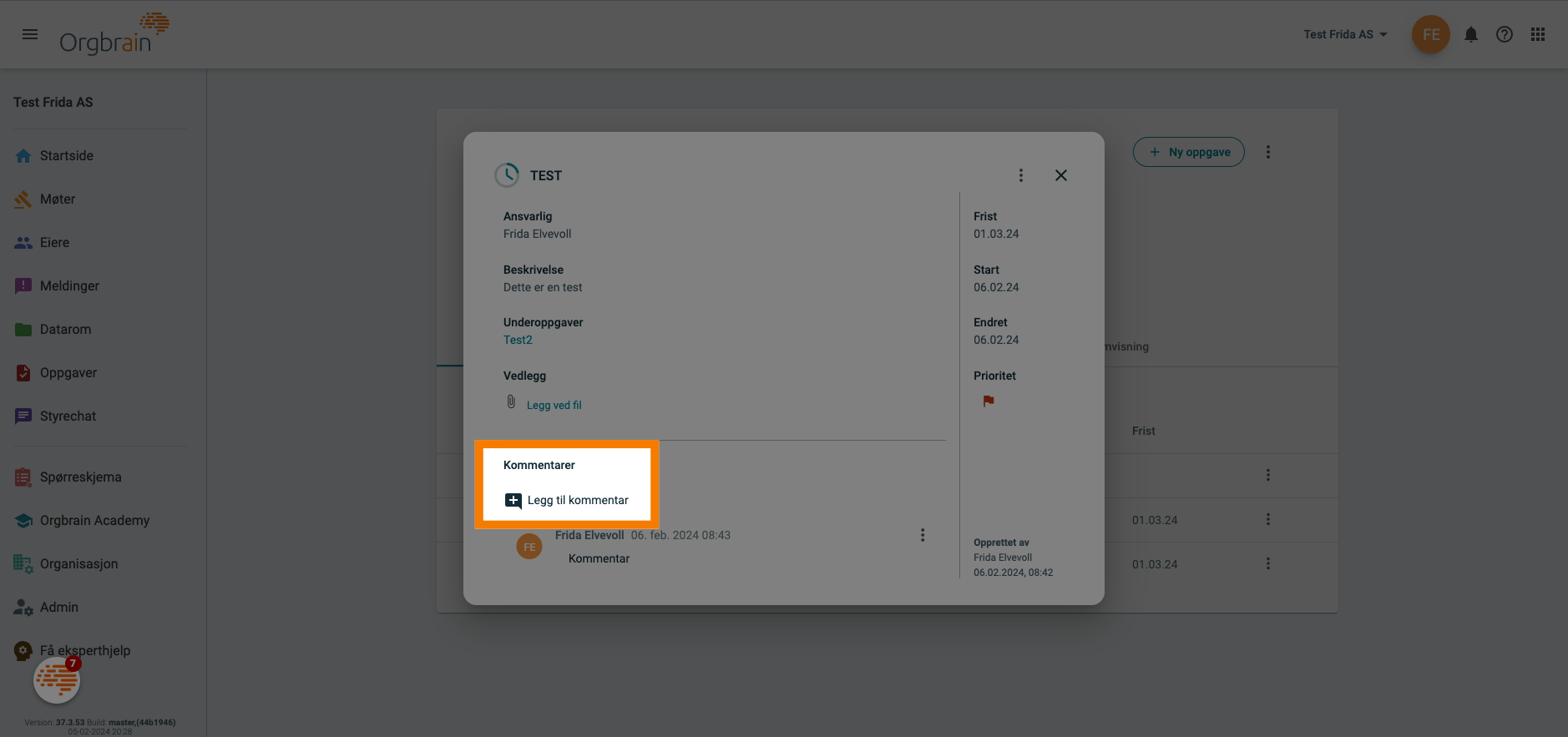
Task: Click the Dette er en test description
Action: [543, 287]
